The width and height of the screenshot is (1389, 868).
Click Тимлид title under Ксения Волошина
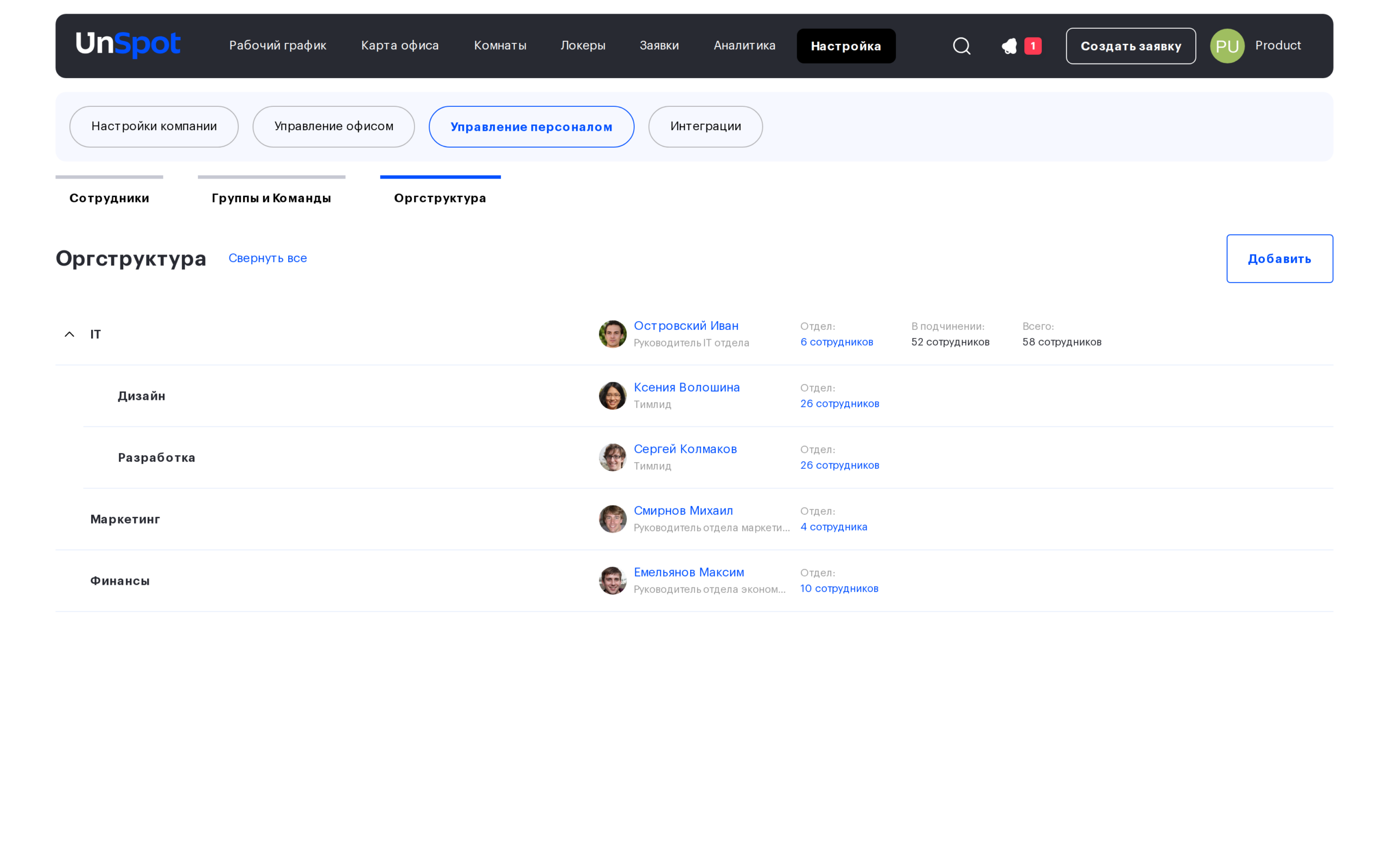[x=653, y=404]
